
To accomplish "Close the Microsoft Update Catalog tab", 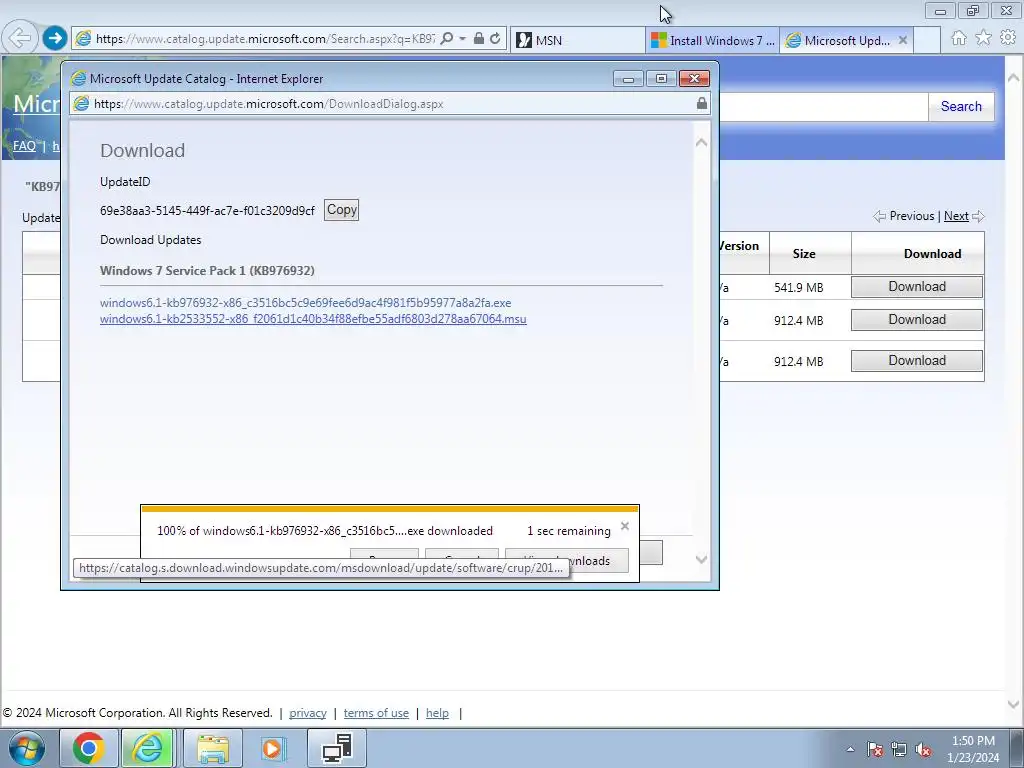I will tap(903, 40).
